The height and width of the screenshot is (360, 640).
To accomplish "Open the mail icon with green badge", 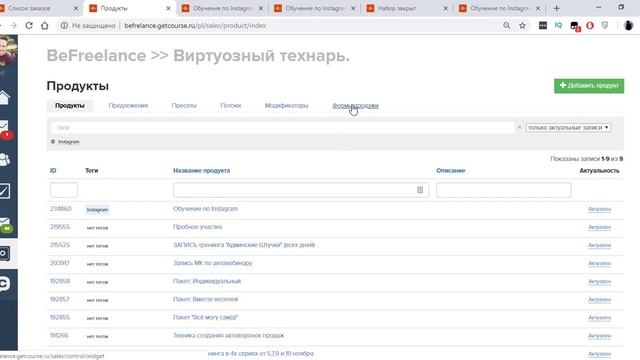I will 6,224.
